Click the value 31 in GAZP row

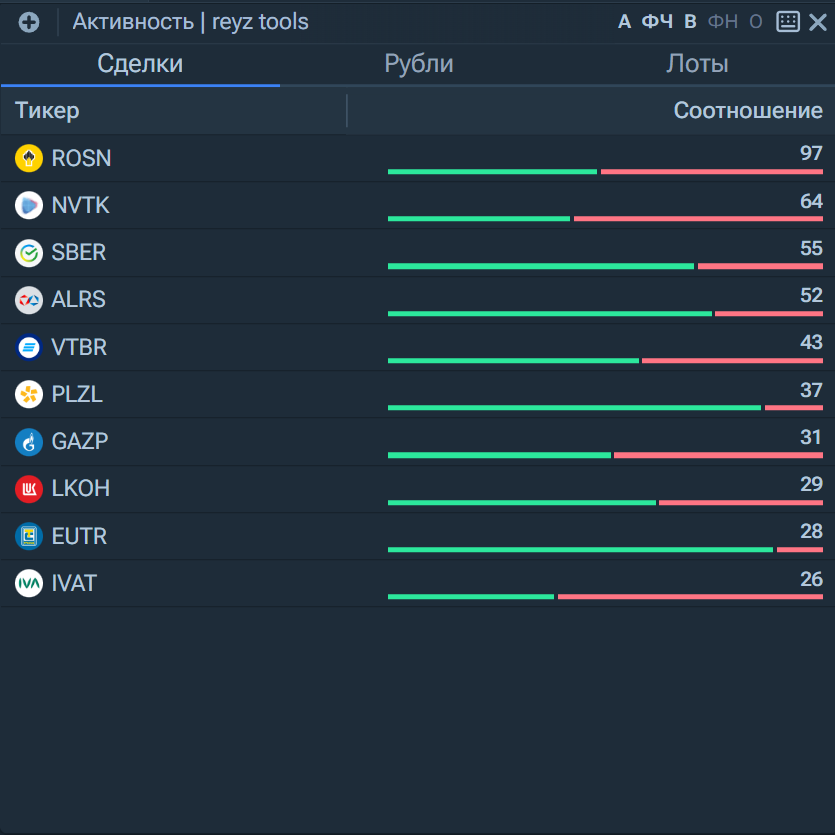click(x=811, y=437)
